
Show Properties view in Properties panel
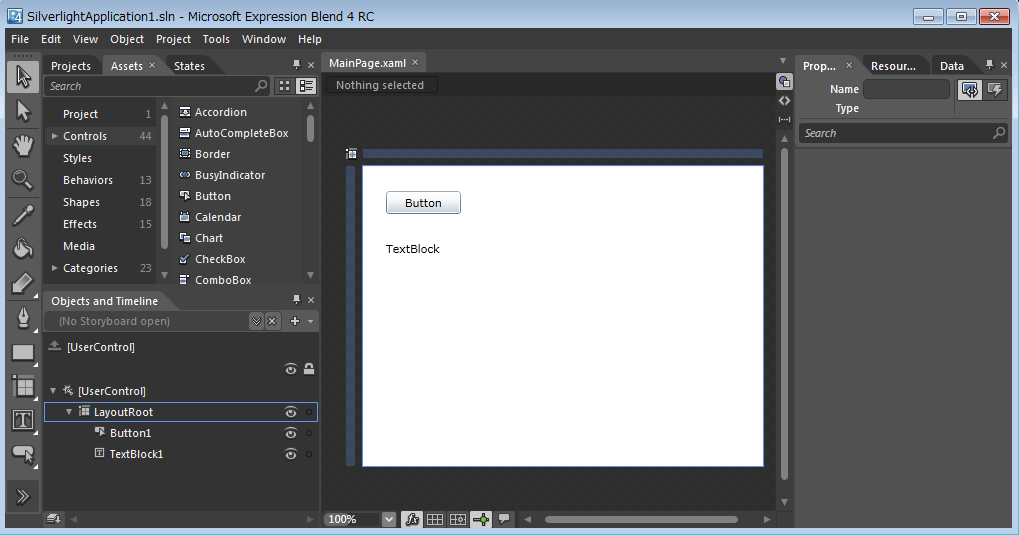970,89
